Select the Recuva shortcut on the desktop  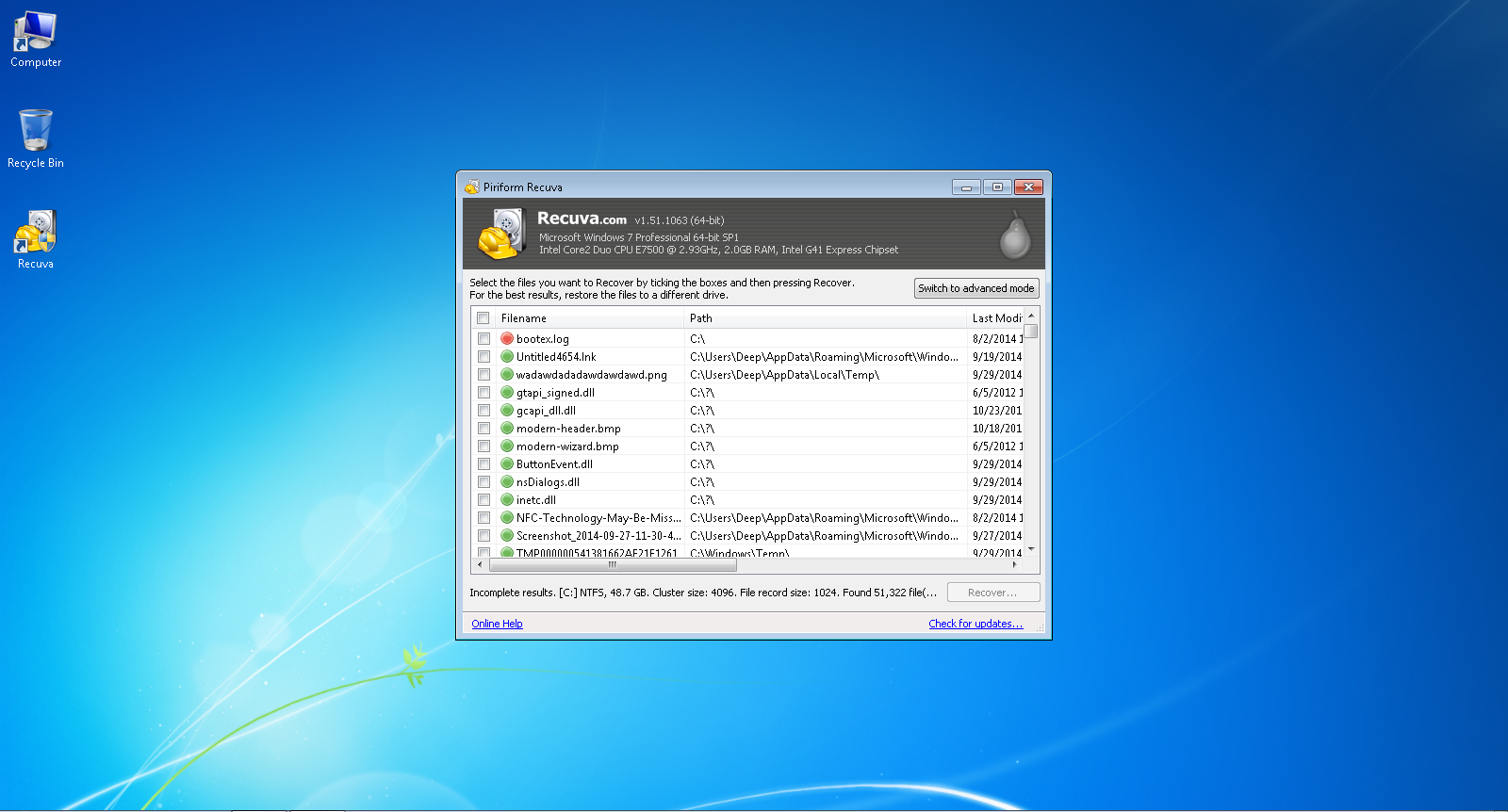[36, 239]
